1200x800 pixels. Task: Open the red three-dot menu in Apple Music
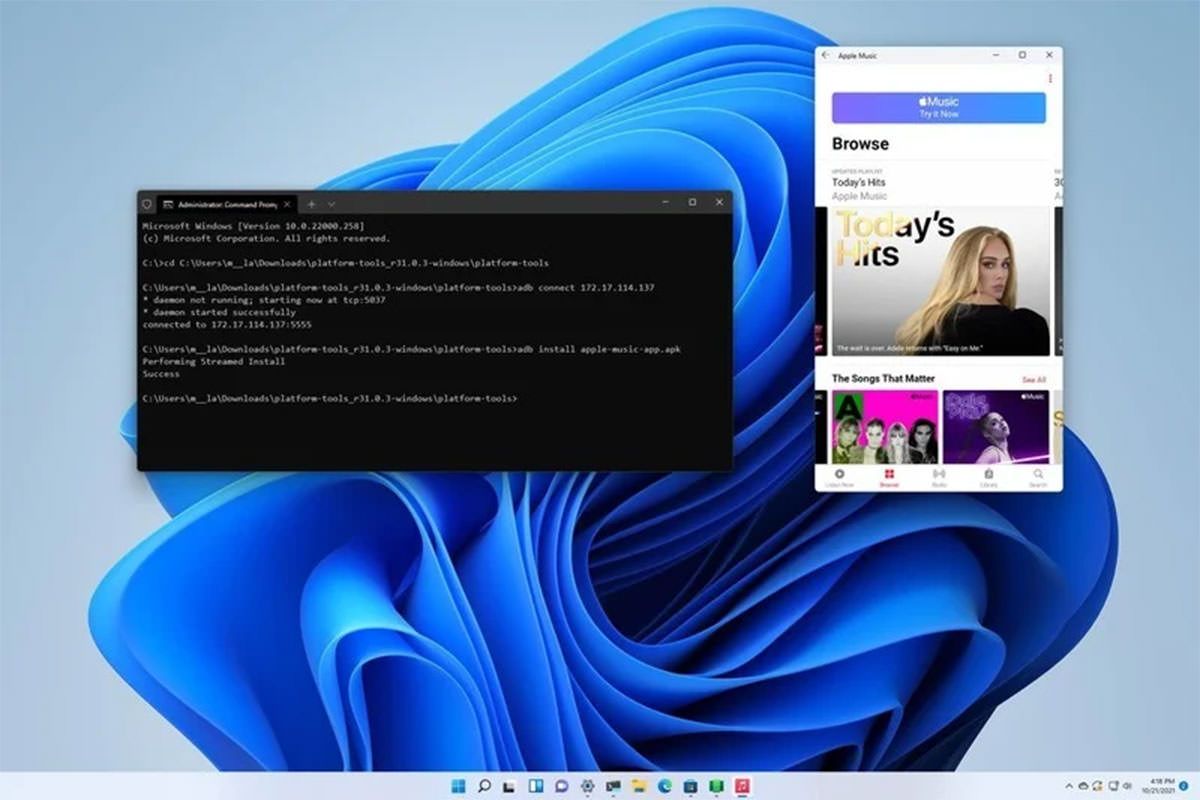1050,78
